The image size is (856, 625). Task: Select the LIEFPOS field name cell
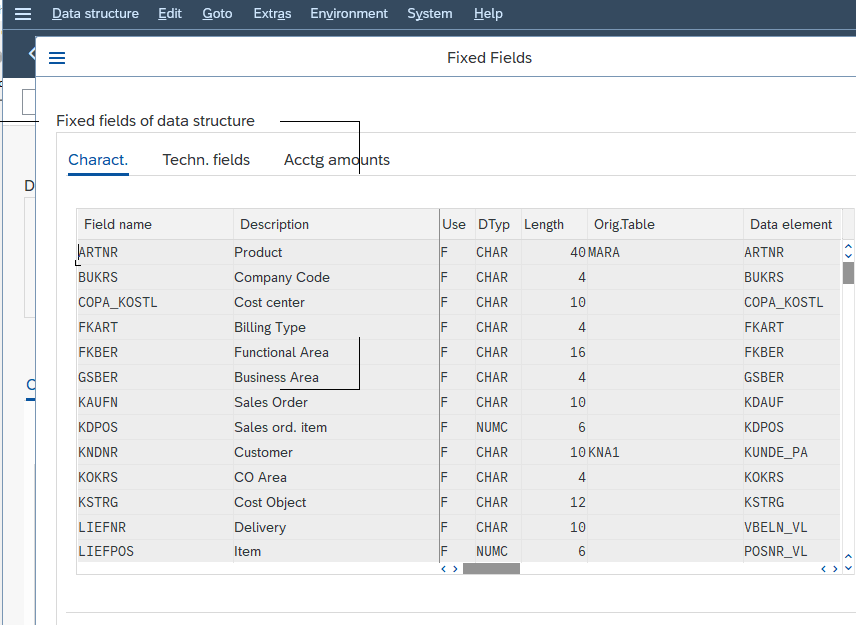[x=155, y=552]
